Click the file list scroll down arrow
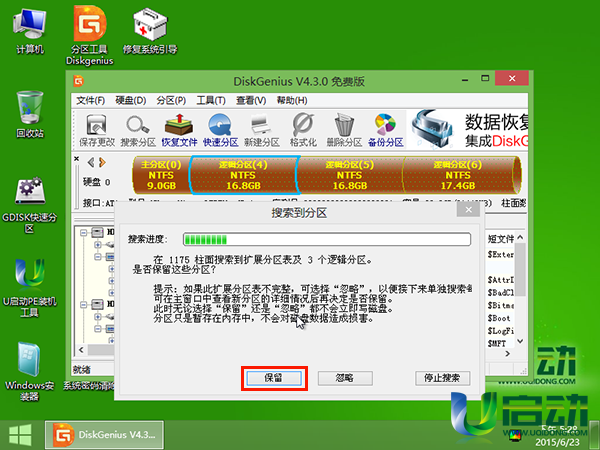The width and height of the screenshot is (600, 450). click(x=520, y=341)
